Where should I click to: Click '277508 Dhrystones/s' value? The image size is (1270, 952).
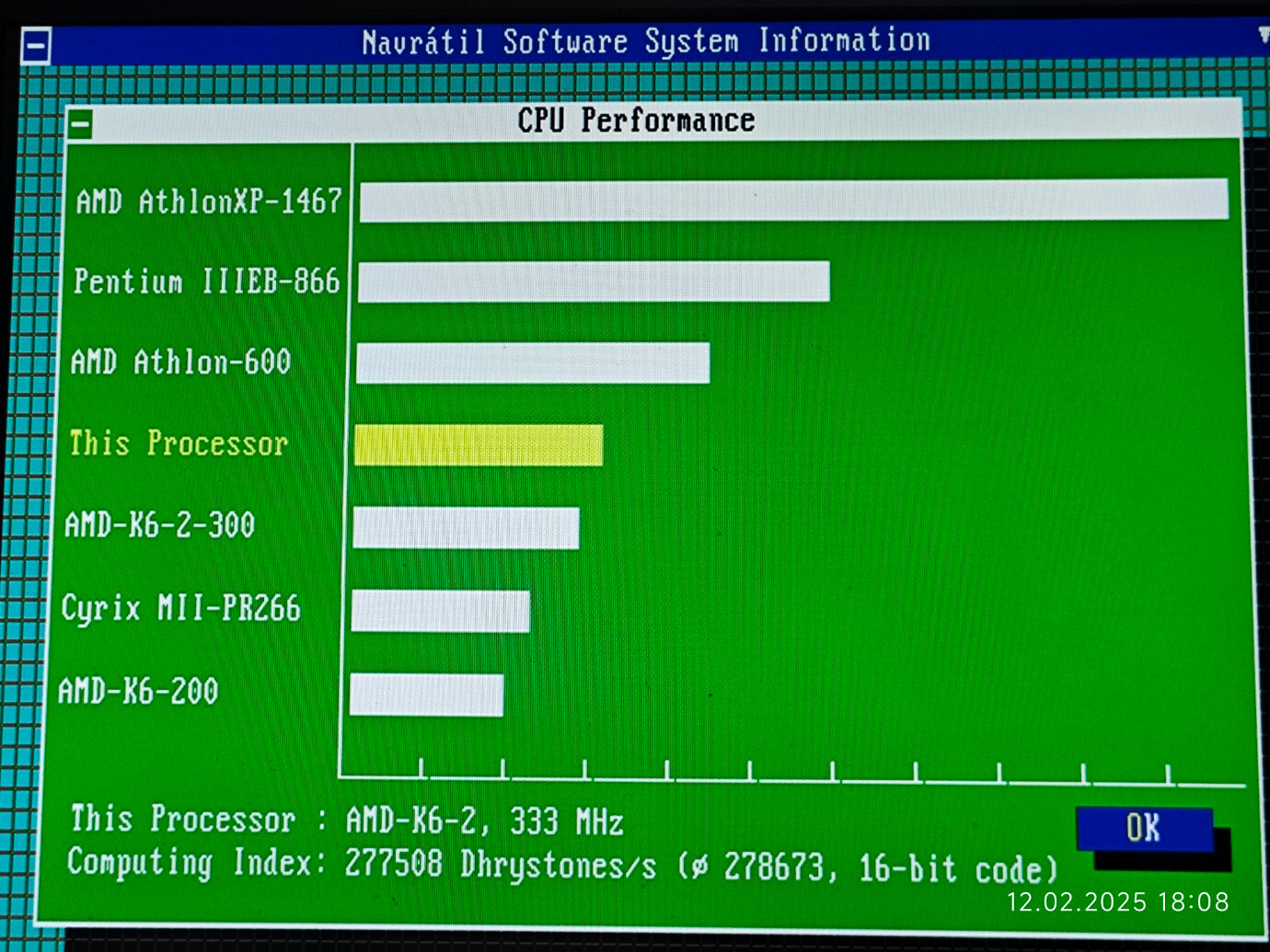tap(501, 866)
